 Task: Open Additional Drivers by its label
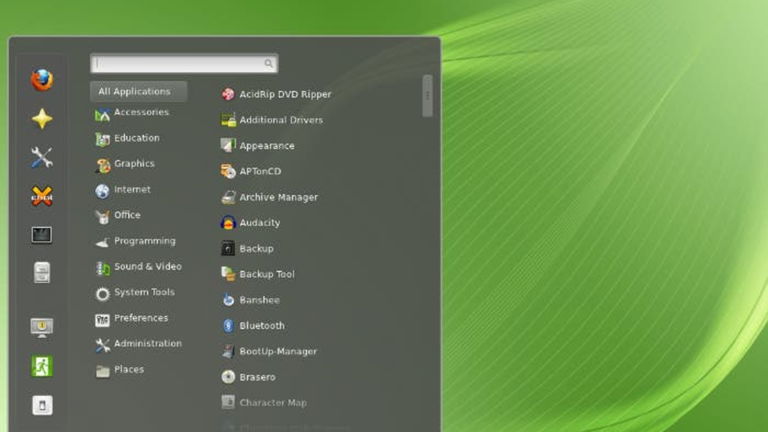pos(281,120)
